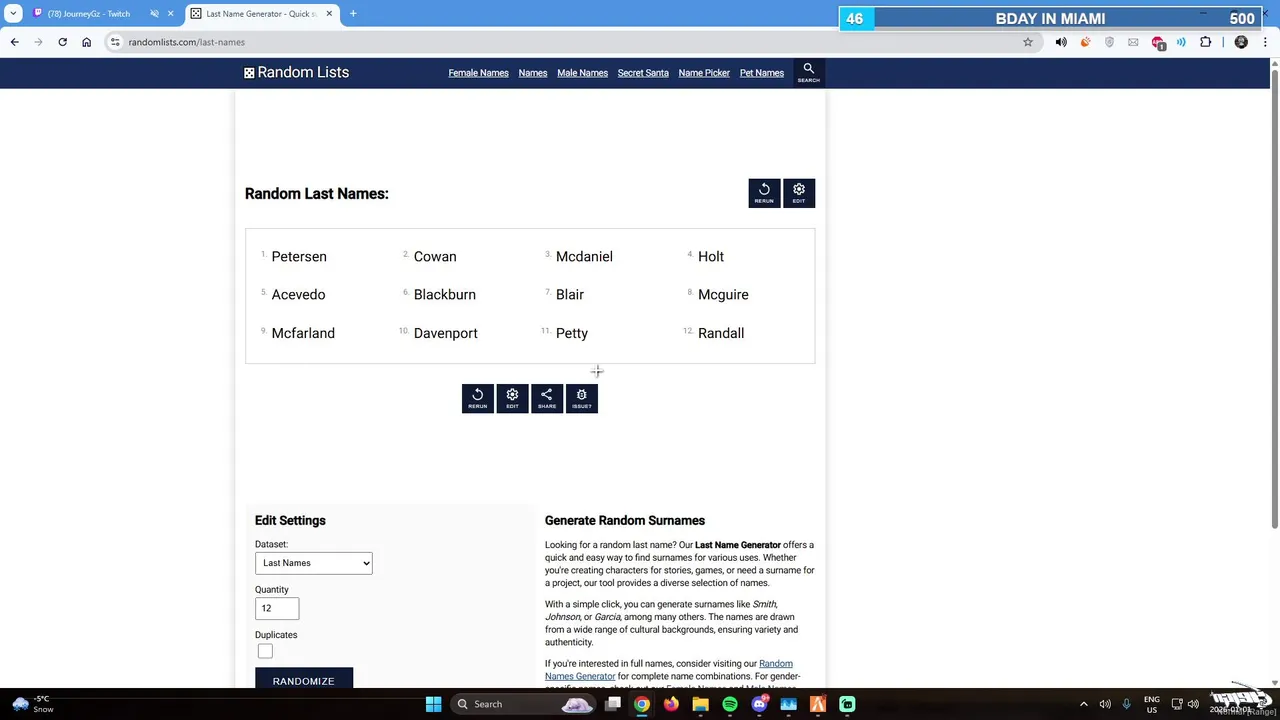1280x720 pixels.
Task: Click the name Blair in the list
Action: click(570, 295)
